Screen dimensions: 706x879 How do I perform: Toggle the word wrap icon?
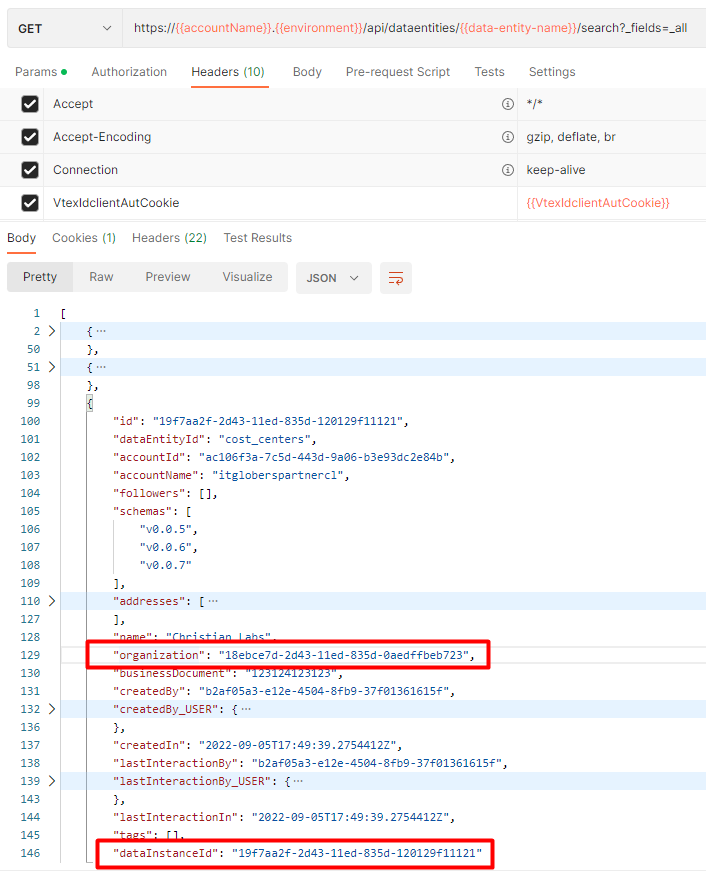(396, 278)
